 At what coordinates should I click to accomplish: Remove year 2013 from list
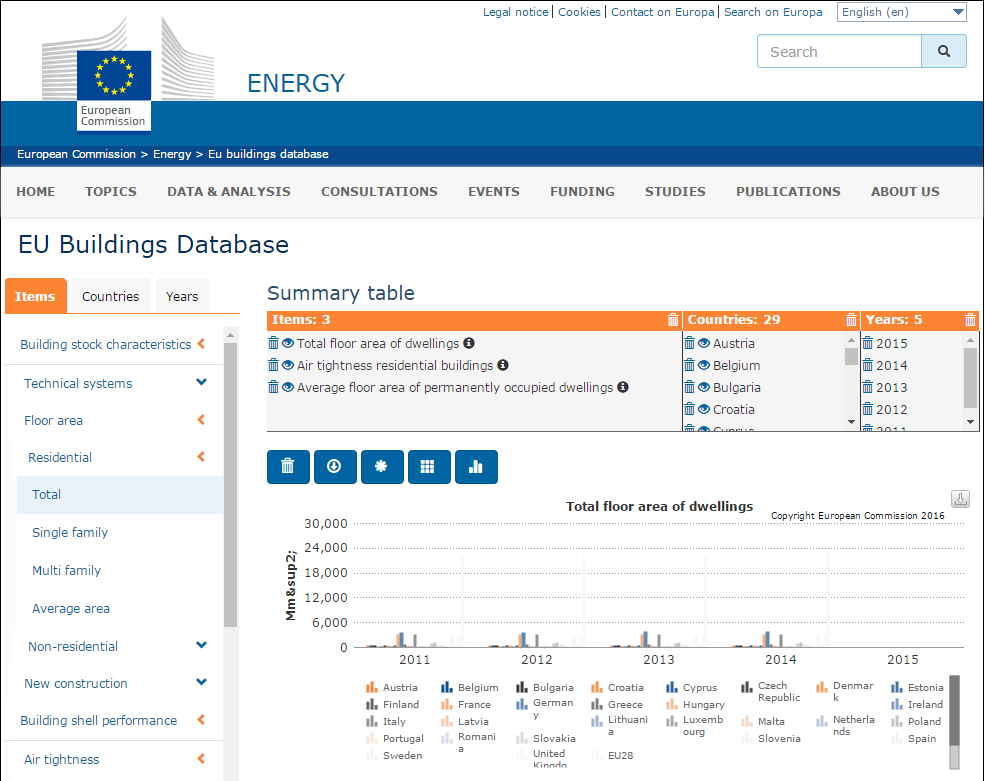[x=868, y=387]
